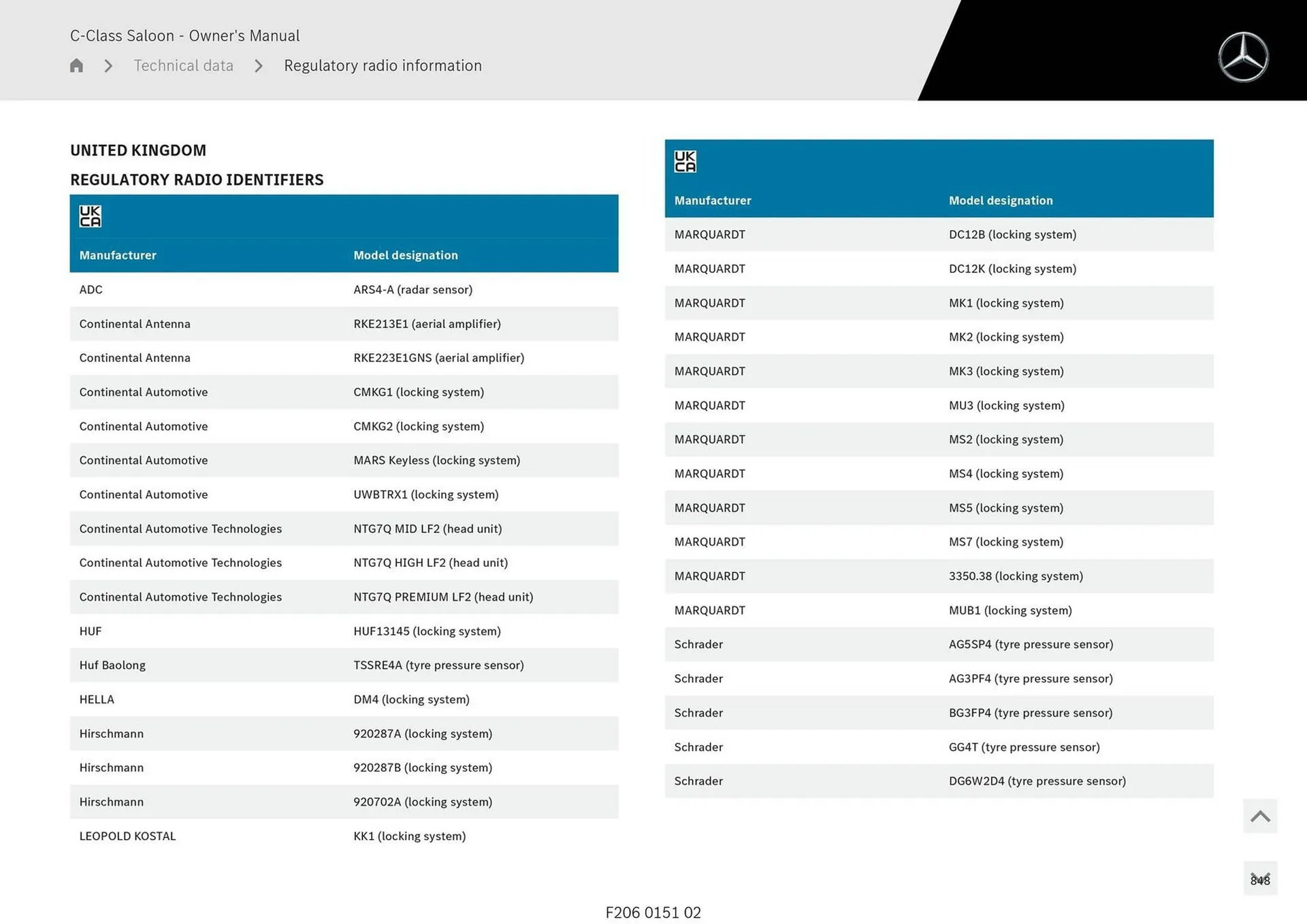Select the ARS4-A radar sensor row

pos(413,290)
